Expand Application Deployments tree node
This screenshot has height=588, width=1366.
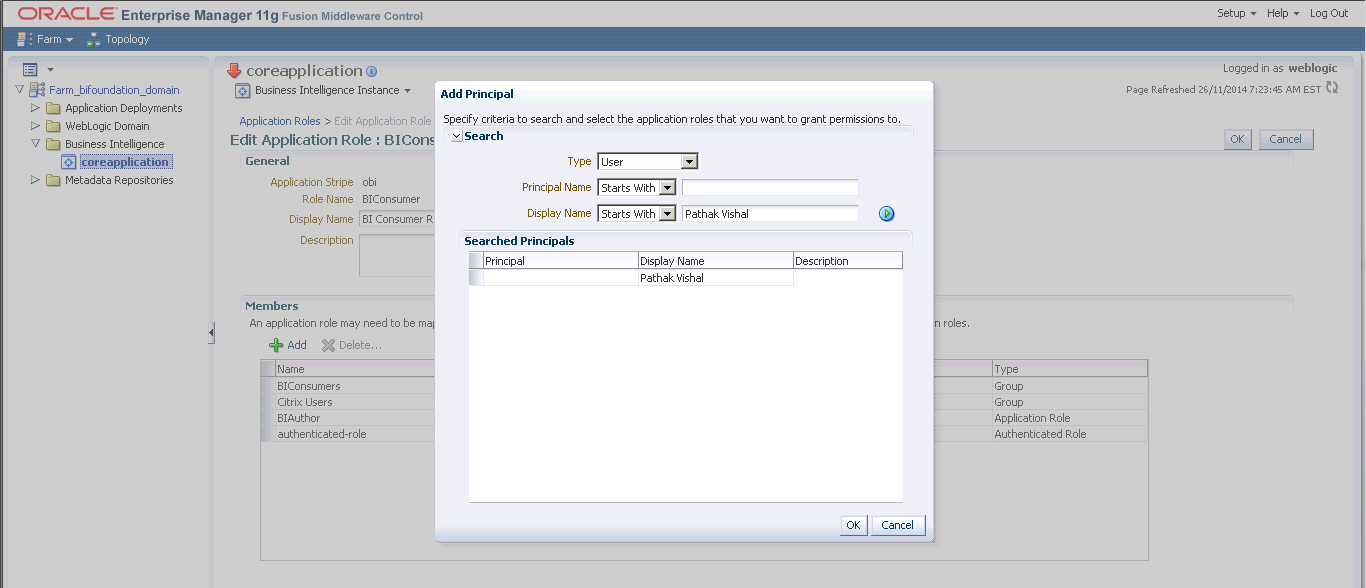[36, 108]
